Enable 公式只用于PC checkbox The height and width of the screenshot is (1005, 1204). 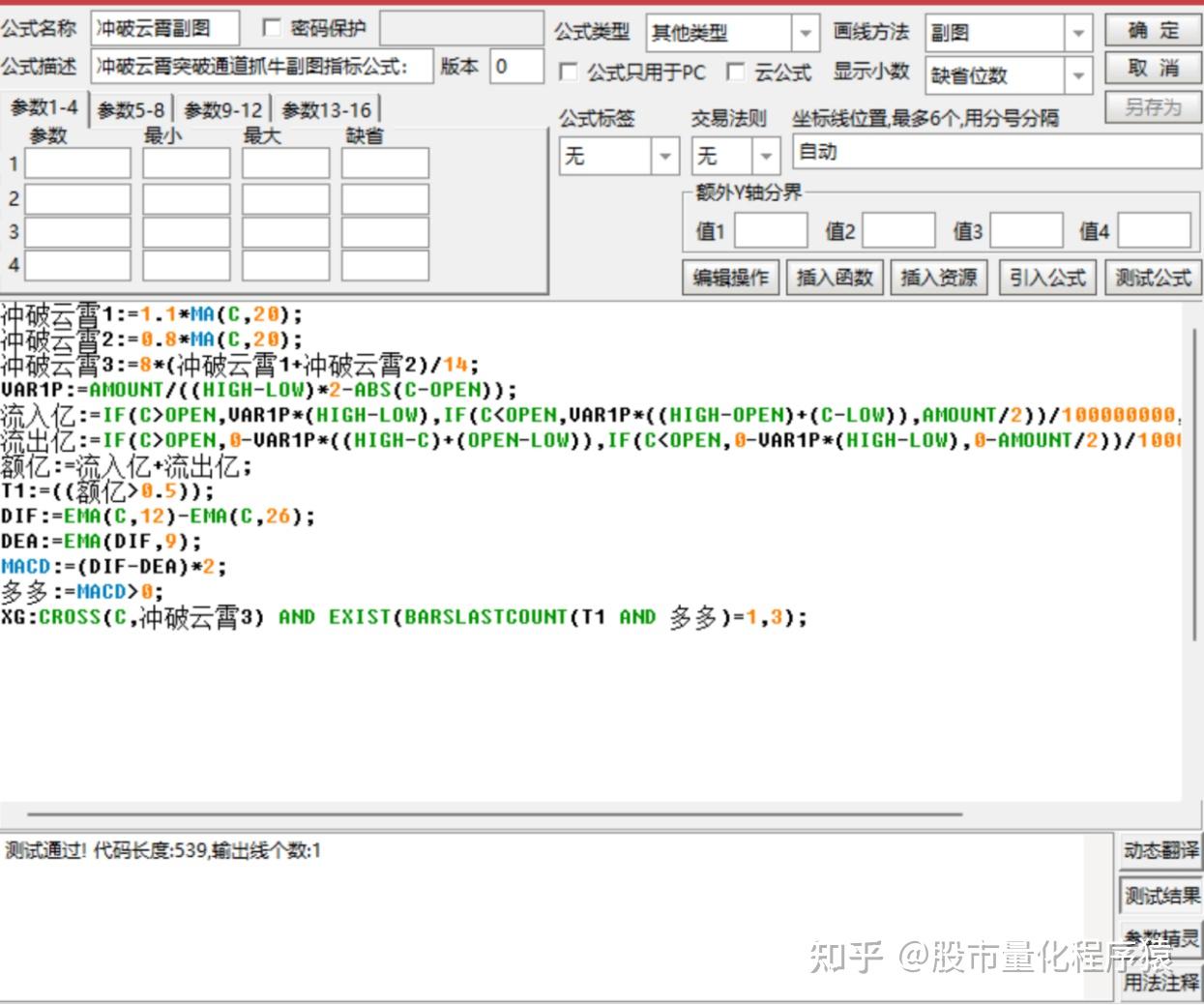click(x=569, y=73)
